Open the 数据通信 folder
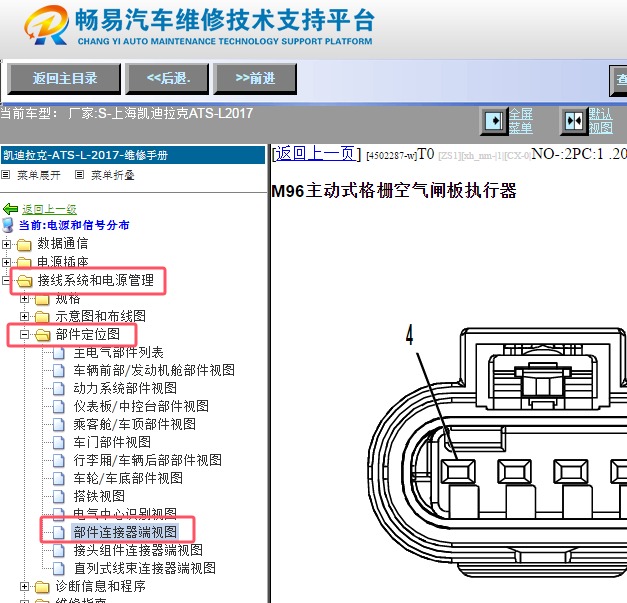 (62, 244)
